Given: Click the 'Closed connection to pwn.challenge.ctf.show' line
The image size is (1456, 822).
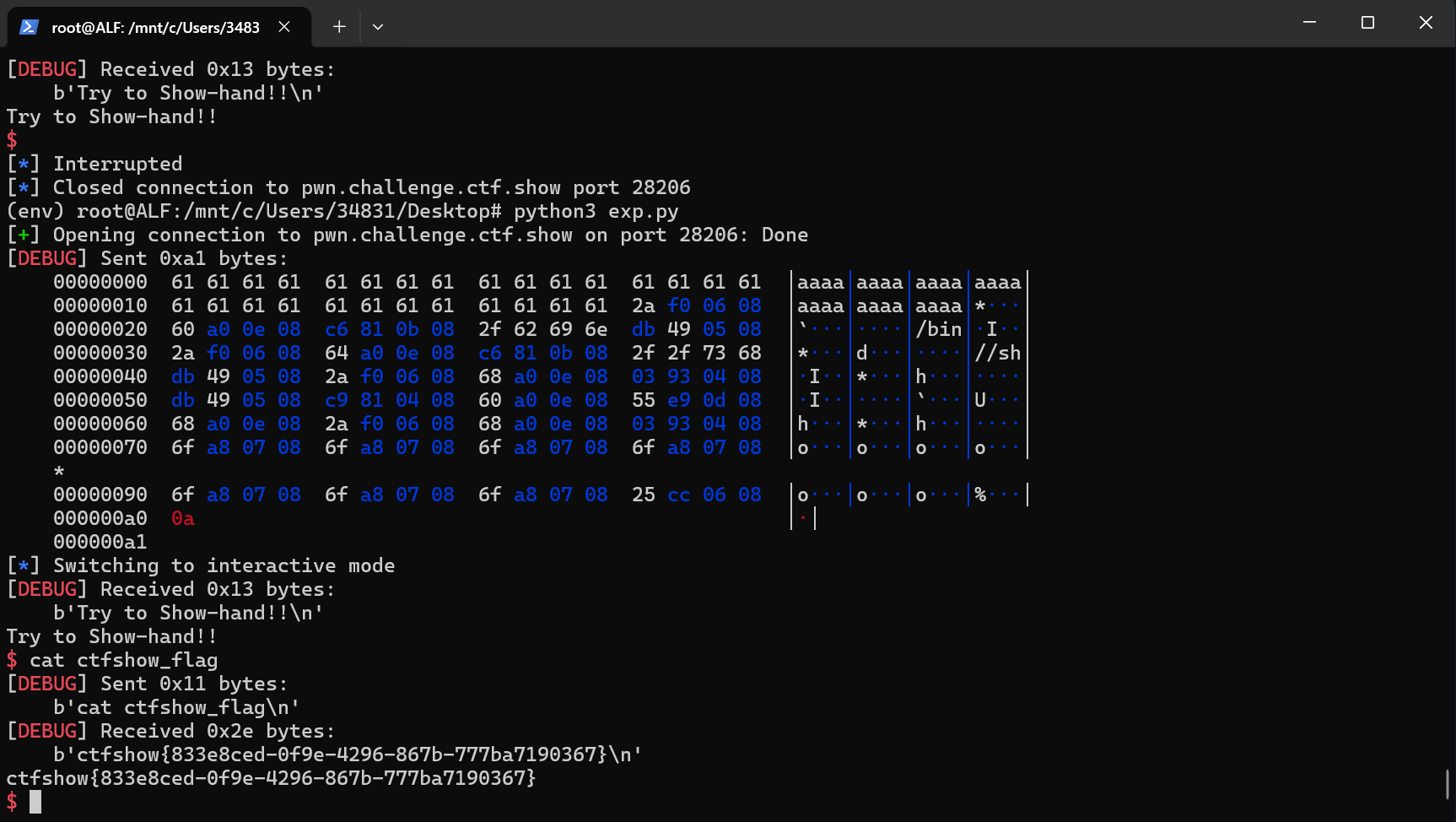Looking at the screenshot, I should pos(348,187).
